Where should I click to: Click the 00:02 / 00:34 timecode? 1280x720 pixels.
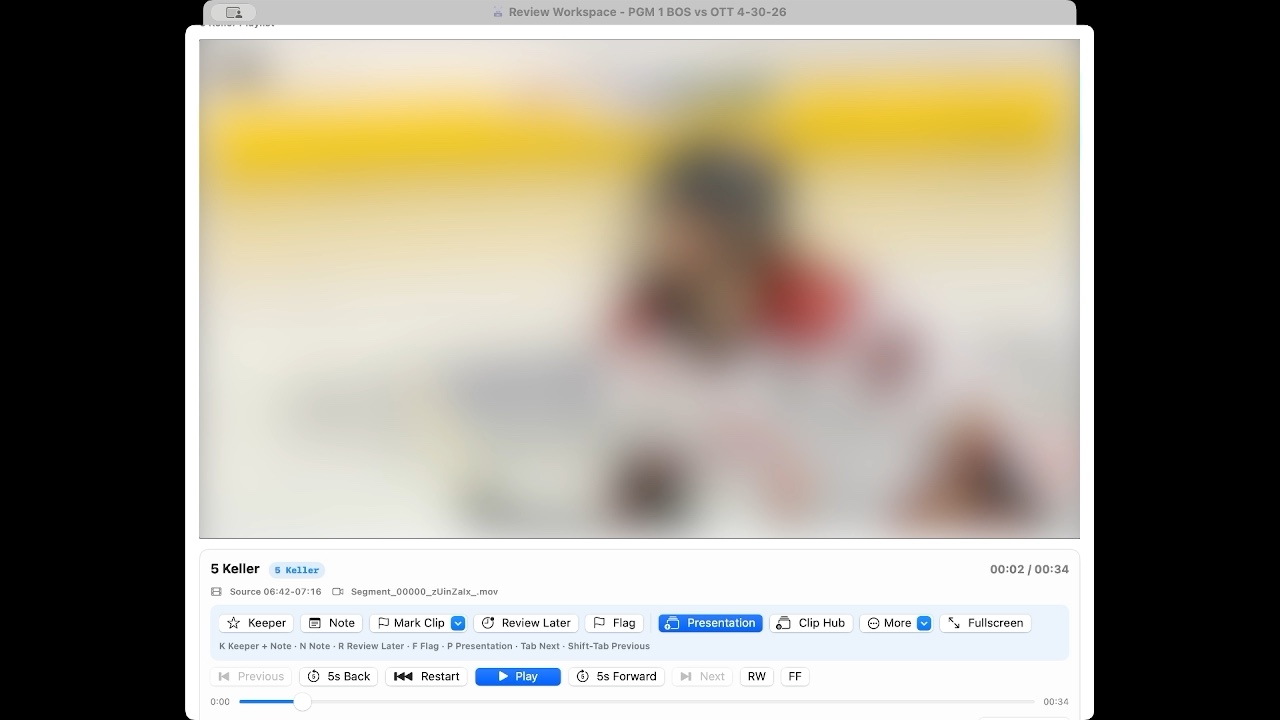point(1029,569)
